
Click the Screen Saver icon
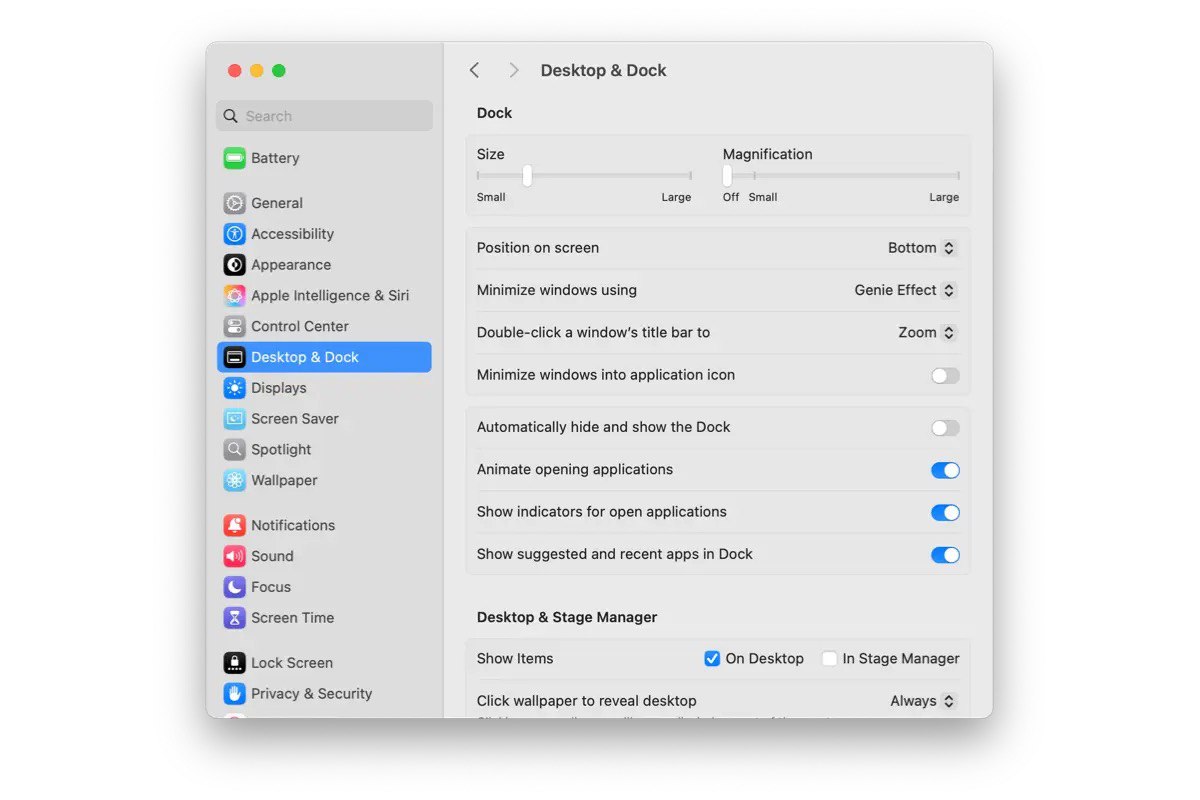tap(235, 419)
